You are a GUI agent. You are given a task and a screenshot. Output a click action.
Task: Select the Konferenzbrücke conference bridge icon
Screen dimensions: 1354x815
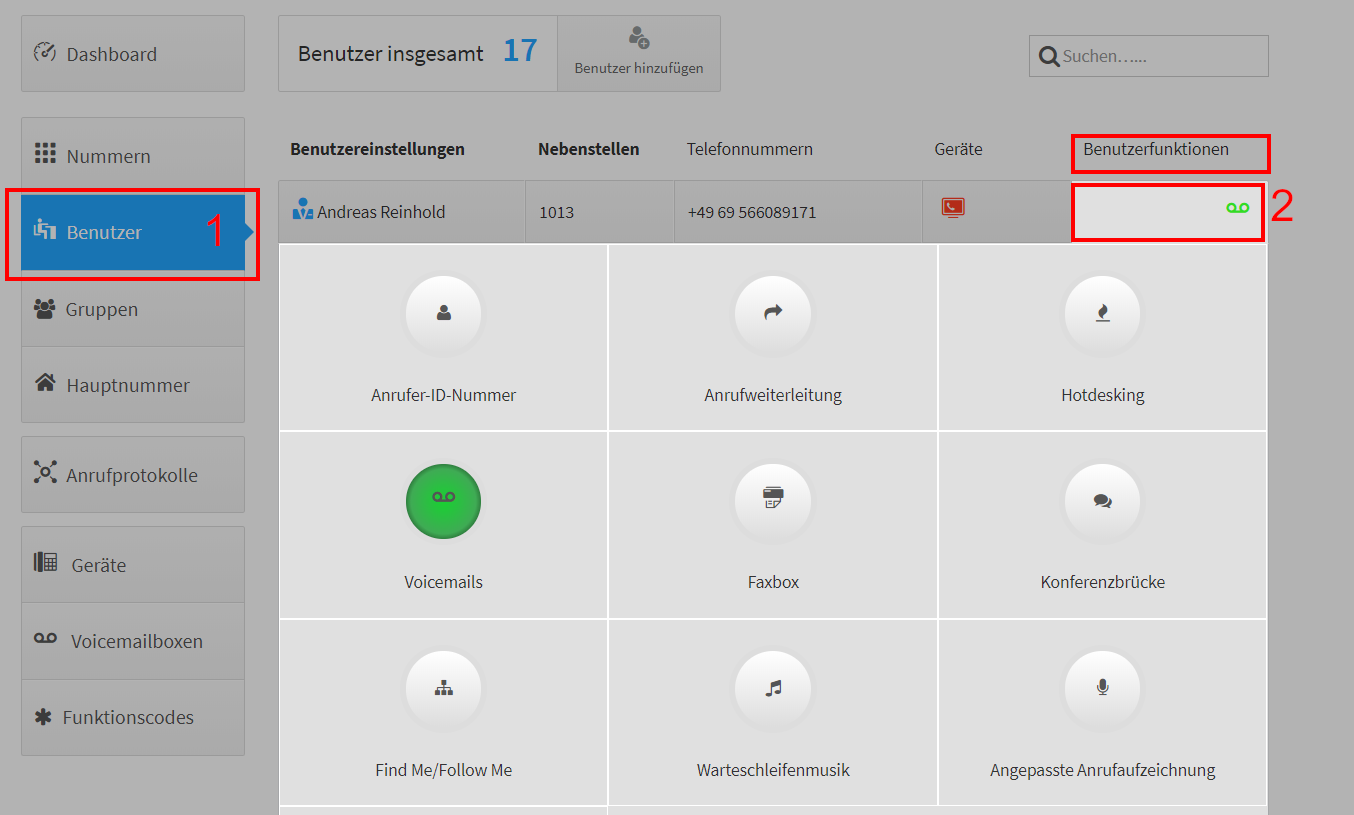(x=1102, y=501)
